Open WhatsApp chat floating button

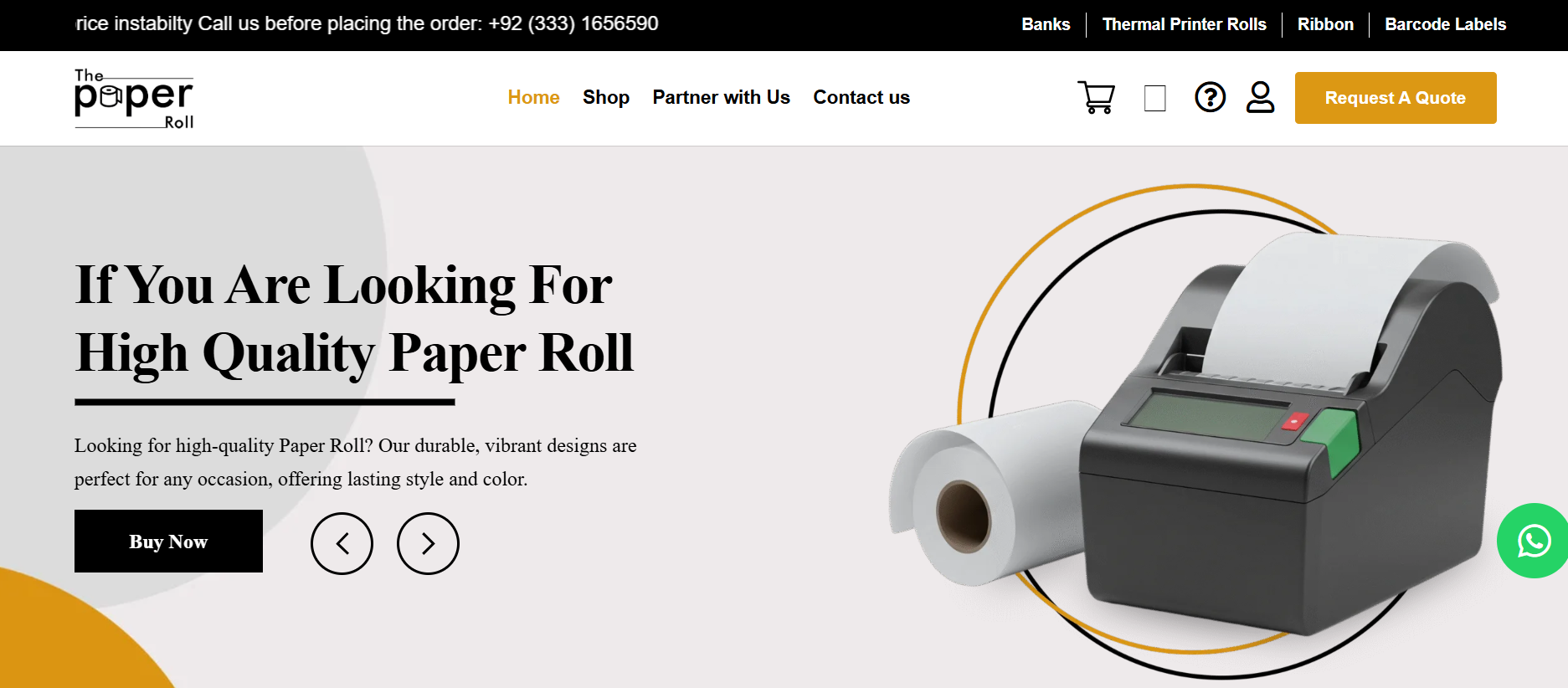pos(1533,541)
